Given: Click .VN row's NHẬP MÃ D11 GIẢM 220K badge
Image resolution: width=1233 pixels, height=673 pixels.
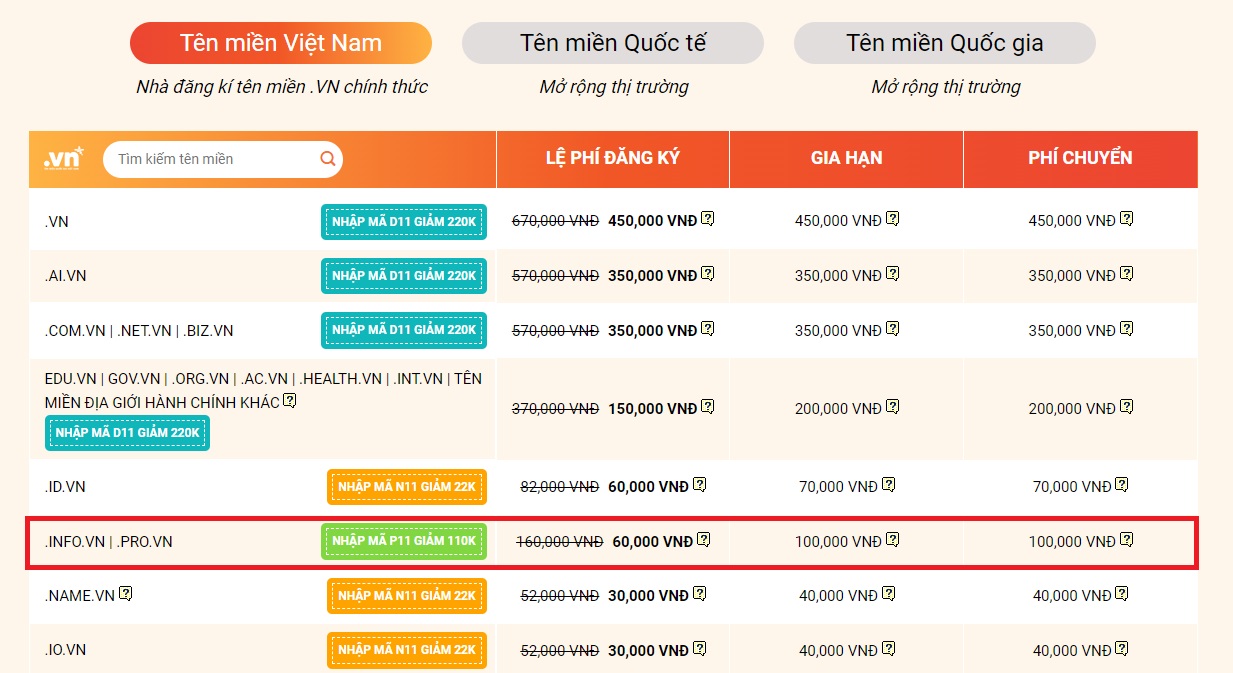Looking at the screenshot, I should (x=404, y=221).
